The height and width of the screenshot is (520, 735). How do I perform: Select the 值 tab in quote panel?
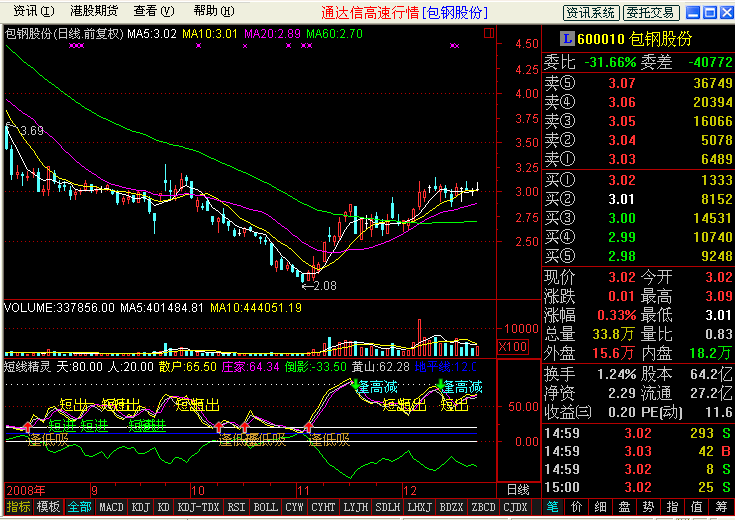697,507
